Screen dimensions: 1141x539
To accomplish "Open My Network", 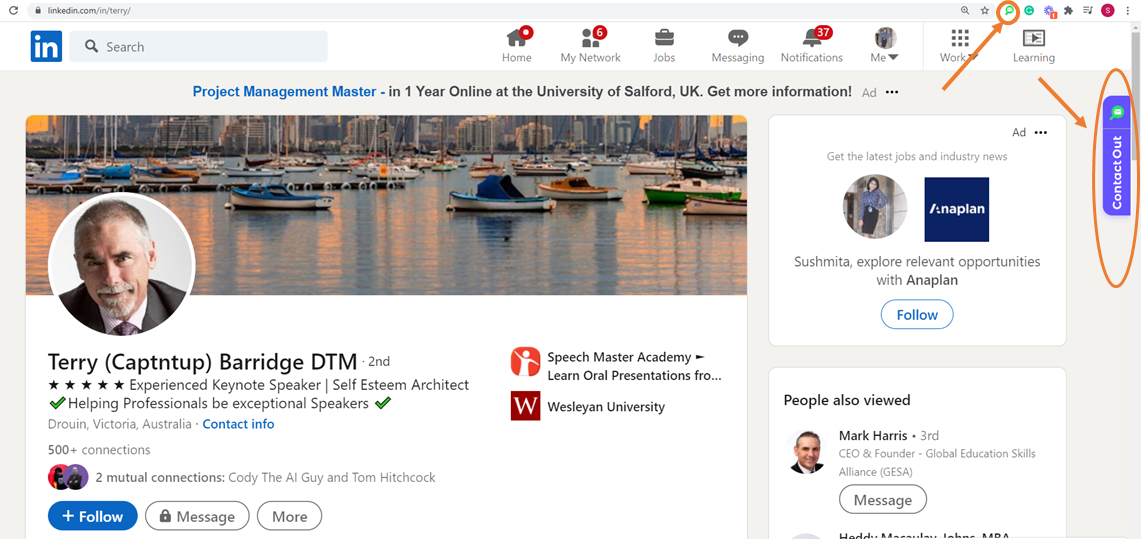I will [590, 45].
